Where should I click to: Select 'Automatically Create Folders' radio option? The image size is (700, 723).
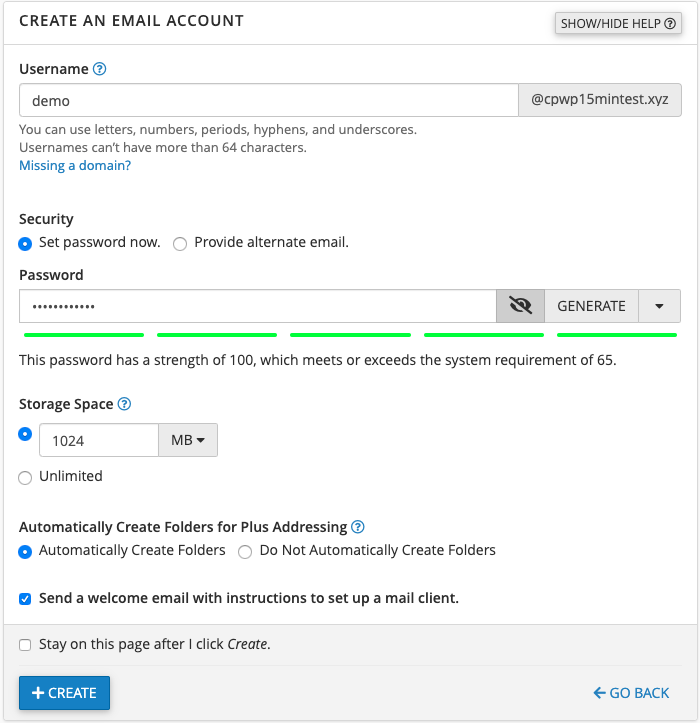(x=26, y=551)
